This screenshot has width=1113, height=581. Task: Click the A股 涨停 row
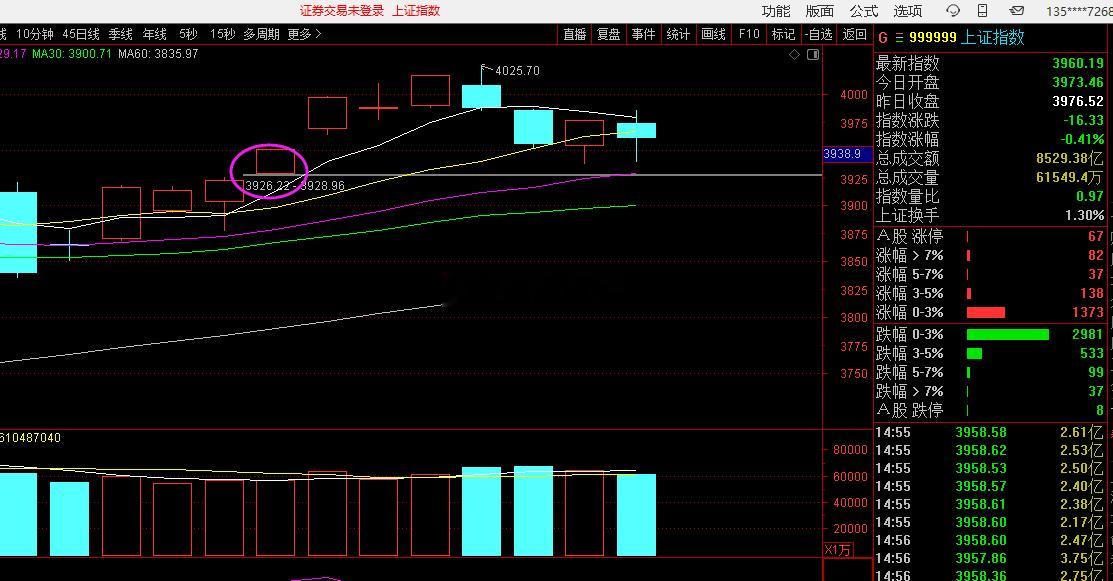(989, 236)
